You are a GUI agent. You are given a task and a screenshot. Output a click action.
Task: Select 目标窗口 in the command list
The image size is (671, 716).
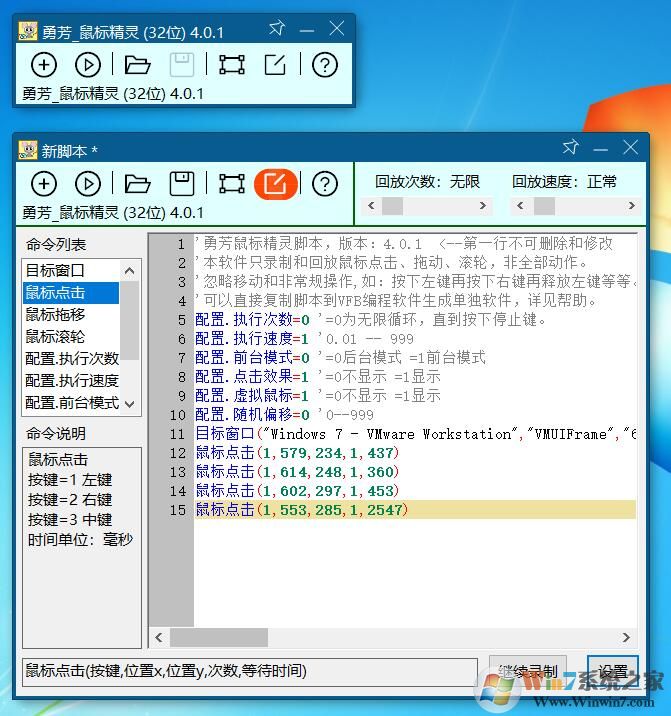(71, 270)
